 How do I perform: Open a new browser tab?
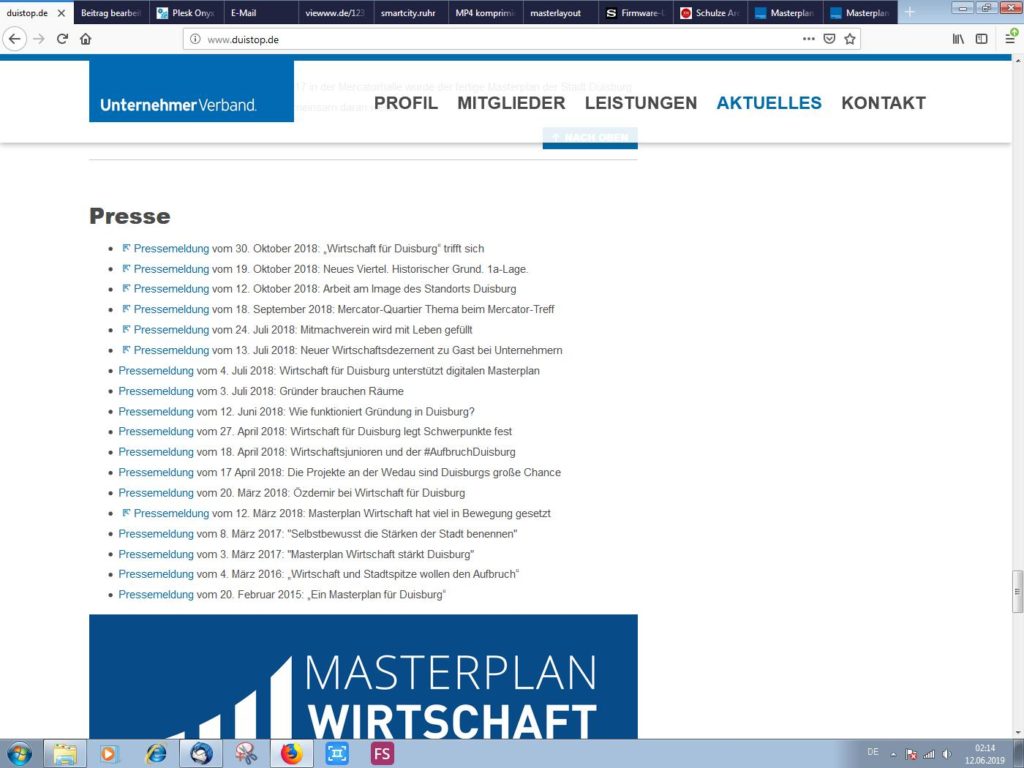910,12
